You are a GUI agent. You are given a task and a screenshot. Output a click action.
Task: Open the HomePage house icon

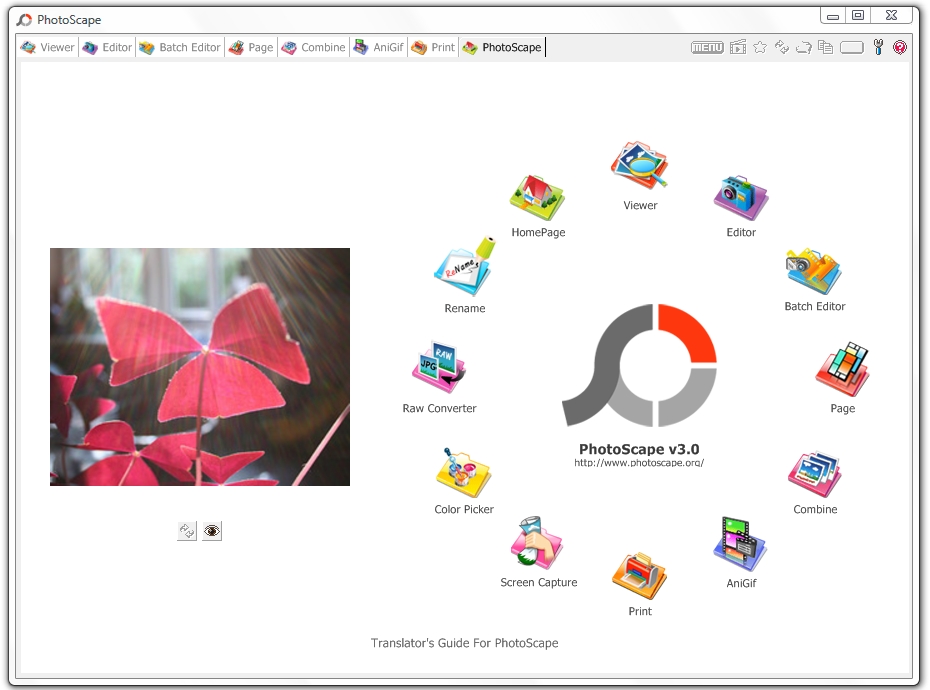537,198
